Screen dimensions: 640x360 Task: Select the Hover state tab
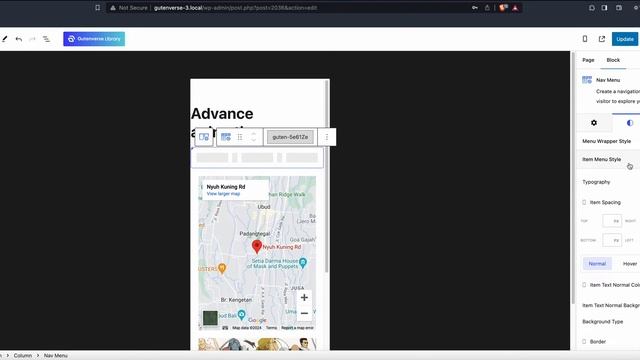(630, 264)
